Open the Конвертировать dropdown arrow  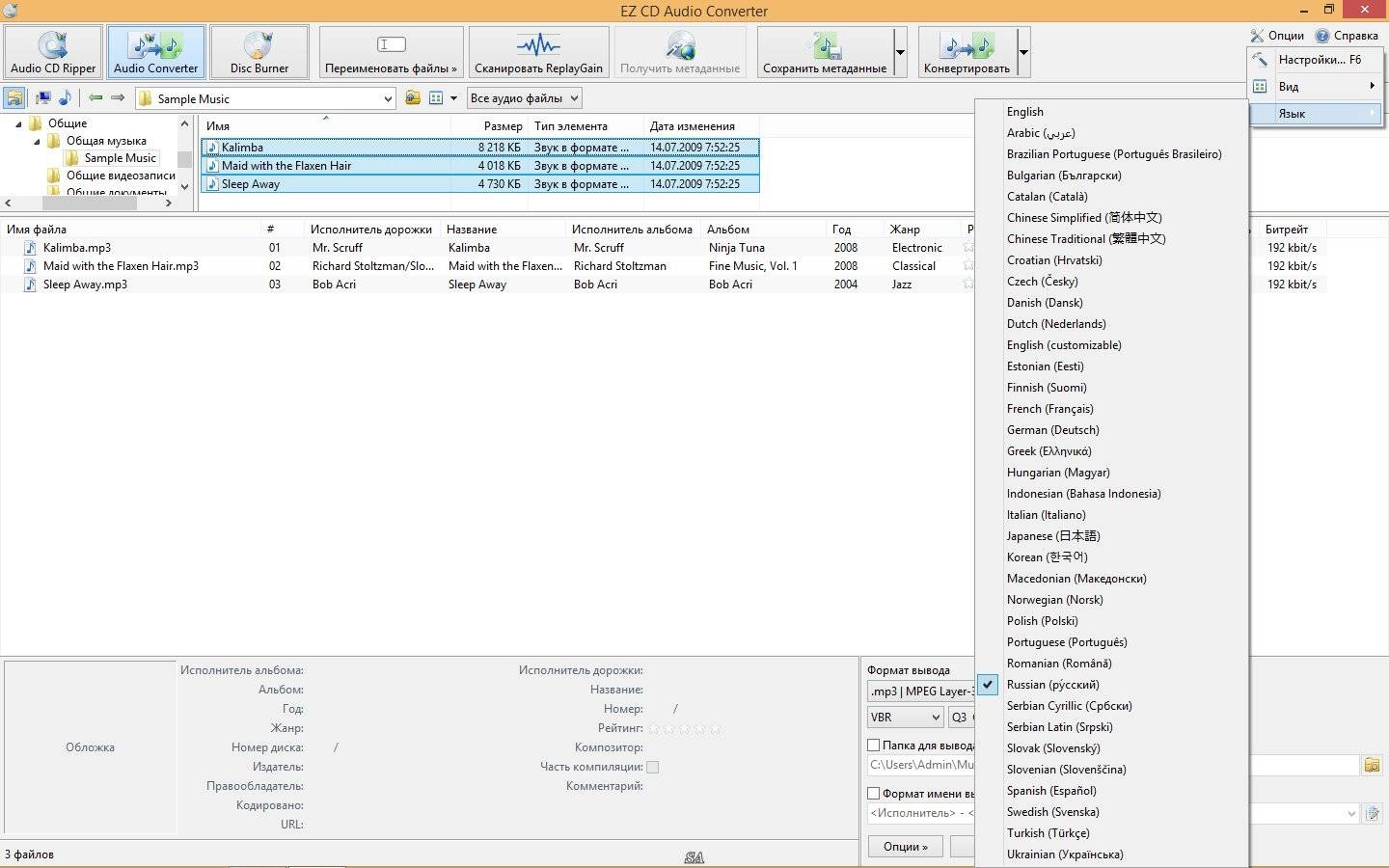[1023, 52]
